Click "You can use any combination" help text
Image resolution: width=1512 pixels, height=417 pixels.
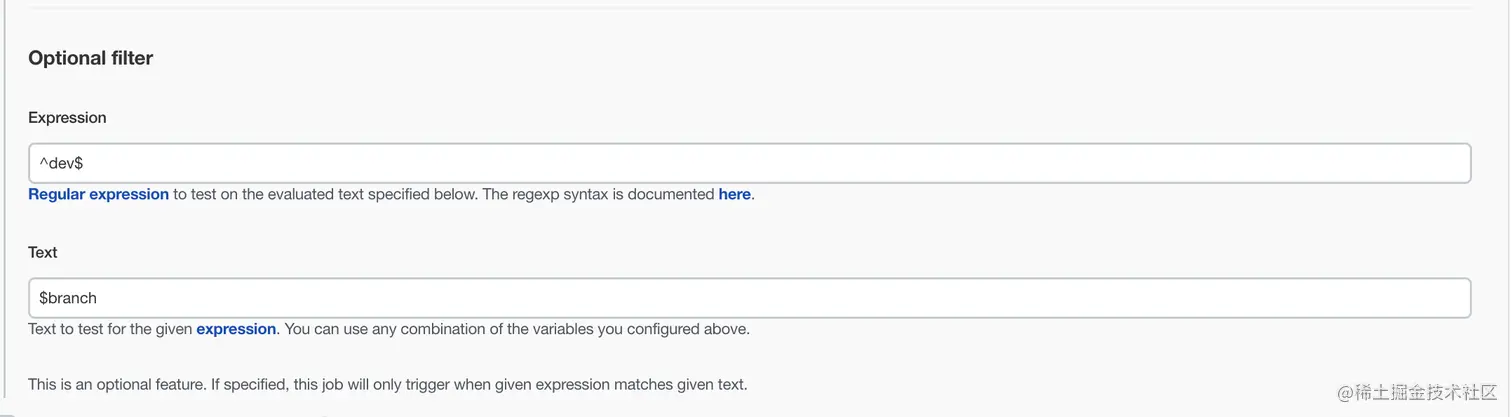(517, 329)
